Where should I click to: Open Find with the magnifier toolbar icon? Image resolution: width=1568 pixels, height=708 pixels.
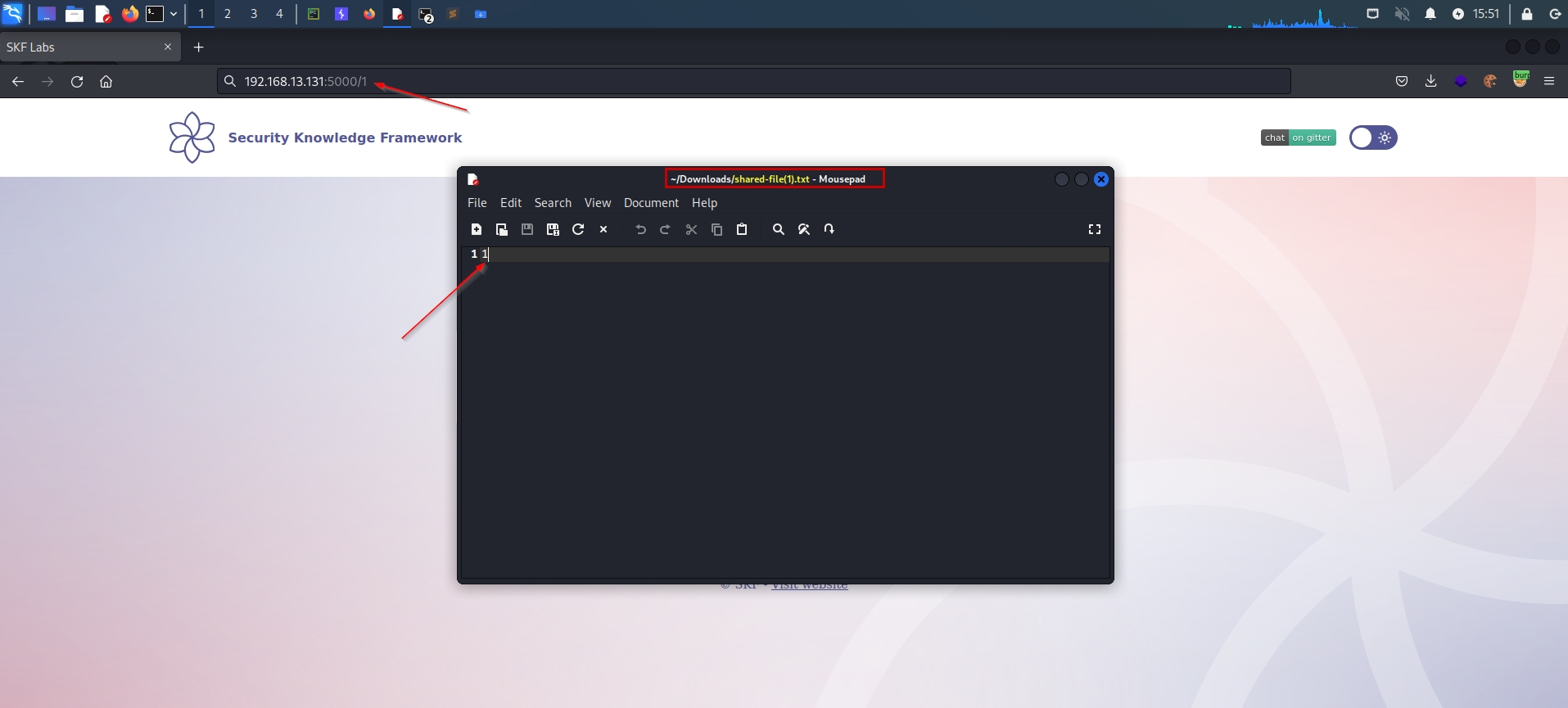click(x=779, y=229)
